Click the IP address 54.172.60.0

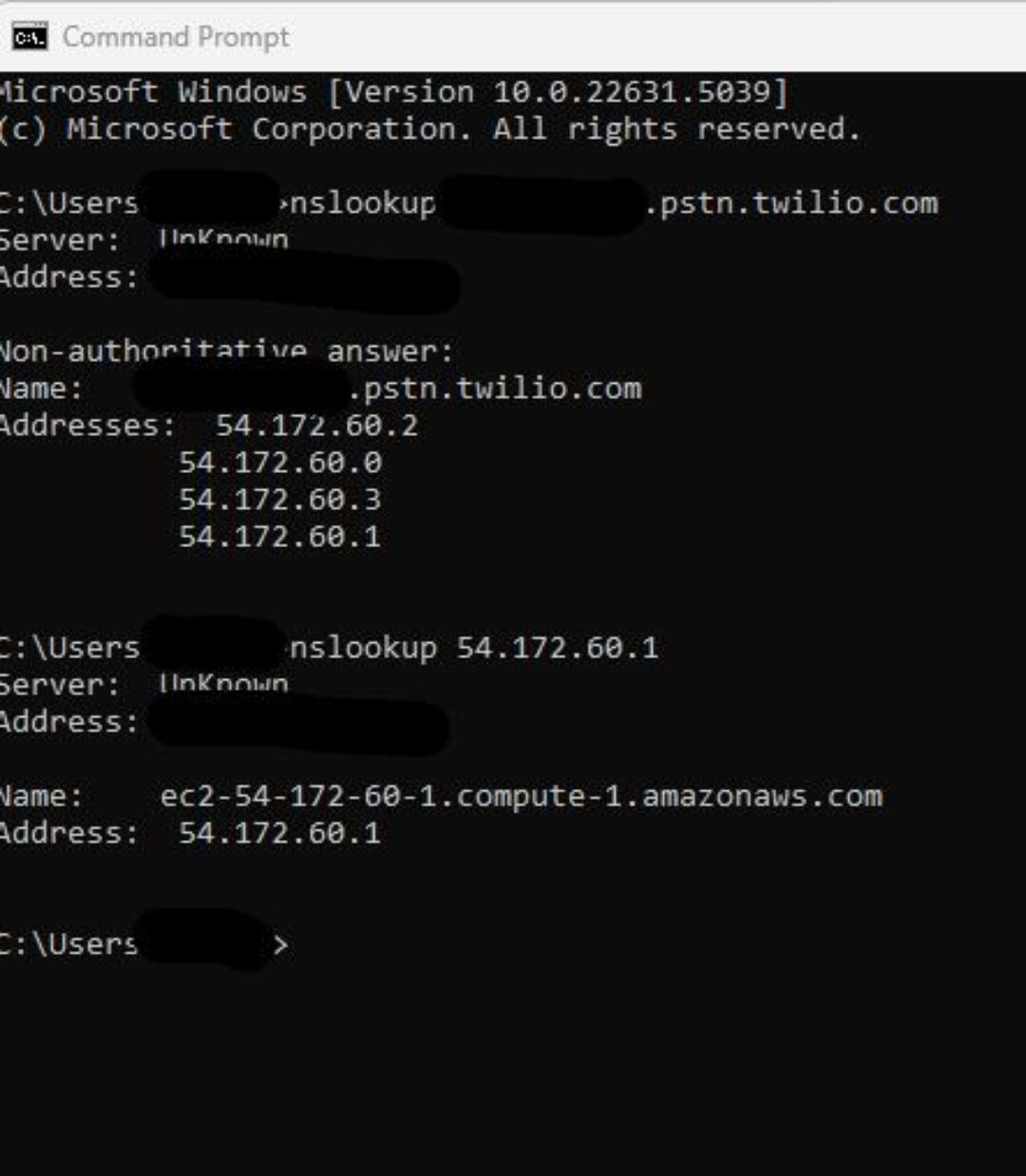click(x=280, y=463)
